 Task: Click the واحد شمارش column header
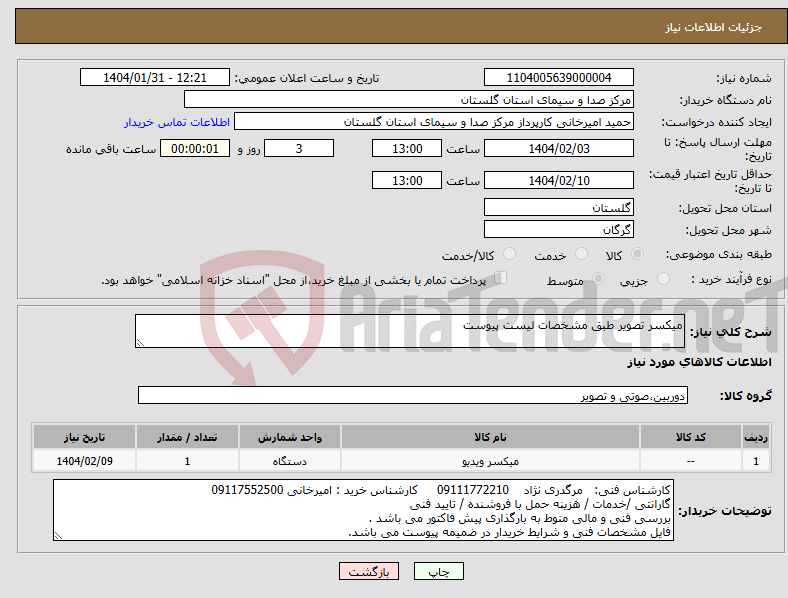[289, 437]
